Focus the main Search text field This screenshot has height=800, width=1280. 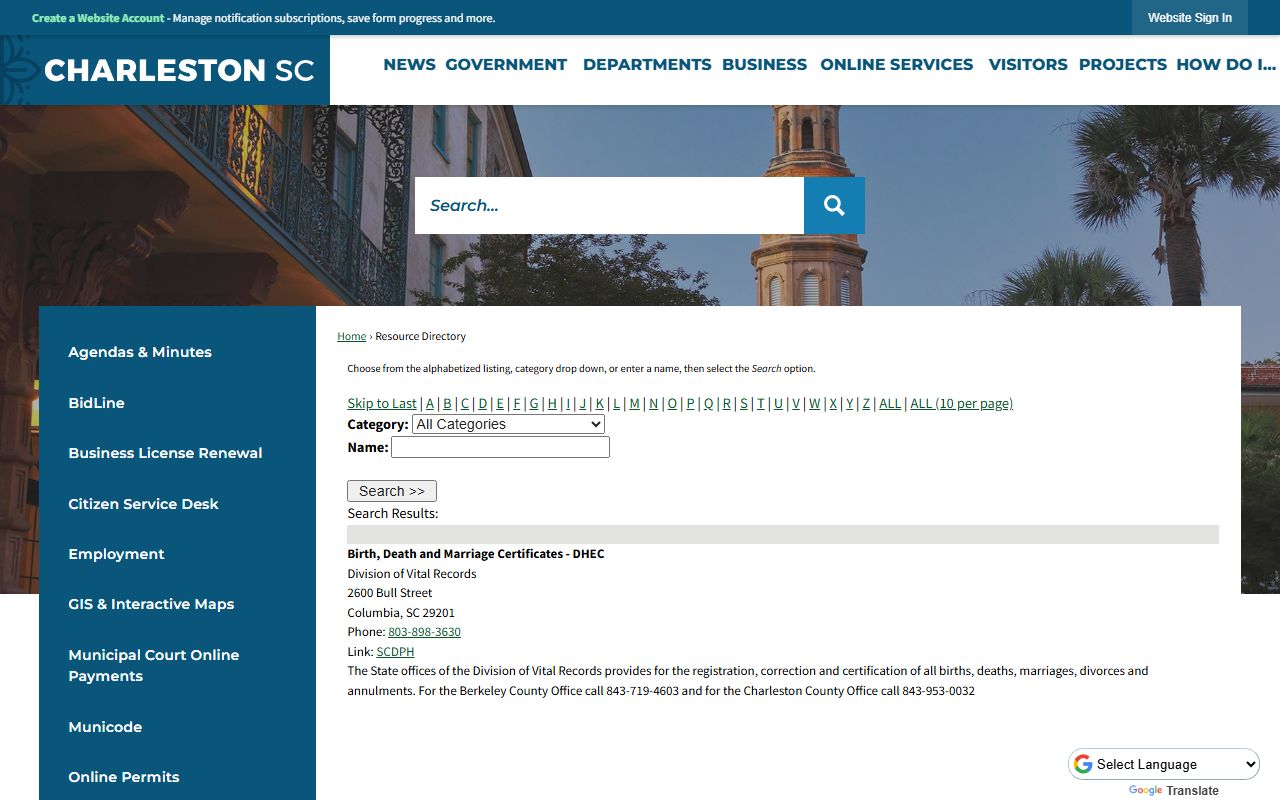coord(609,205)
